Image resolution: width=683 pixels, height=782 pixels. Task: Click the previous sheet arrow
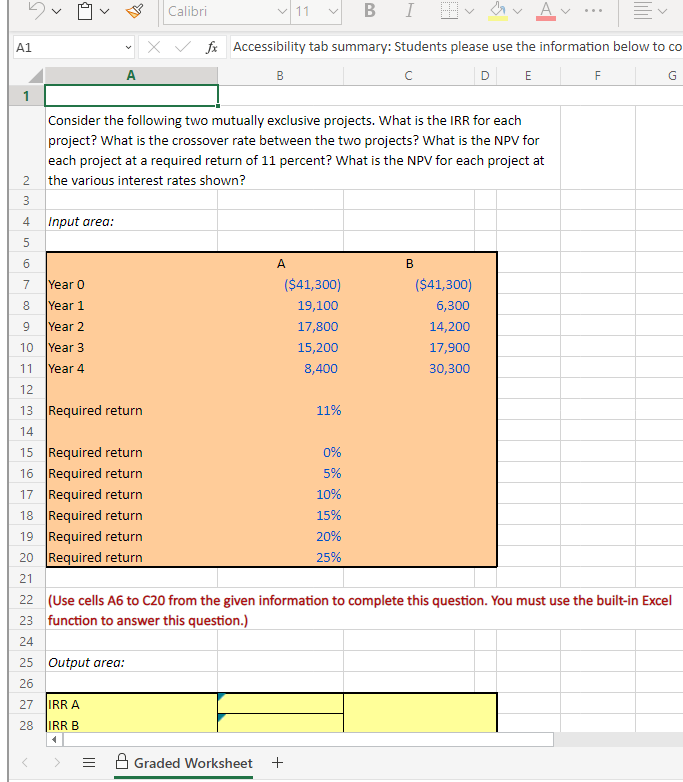(25, 763)
